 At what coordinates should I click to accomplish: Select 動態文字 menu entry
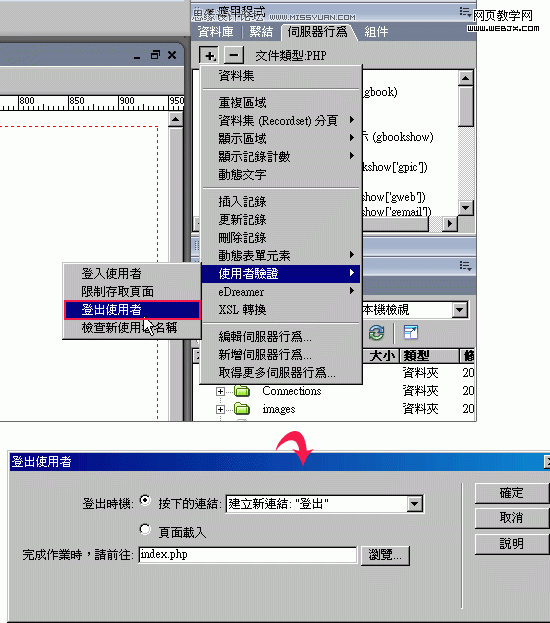pyautogui.click(x=281, y=174)
